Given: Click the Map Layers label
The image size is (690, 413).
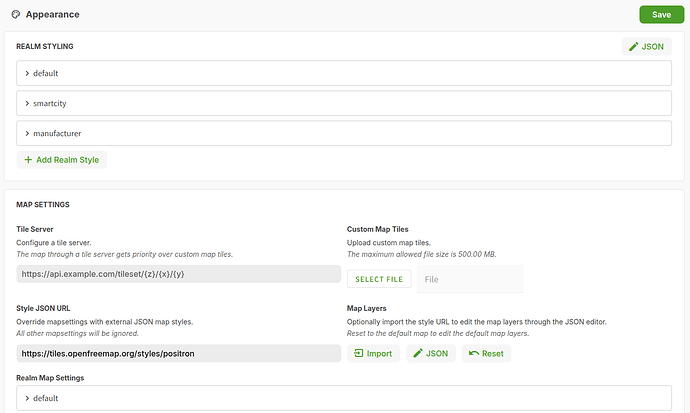Looking at the screenshot, I should pos(367,308).
